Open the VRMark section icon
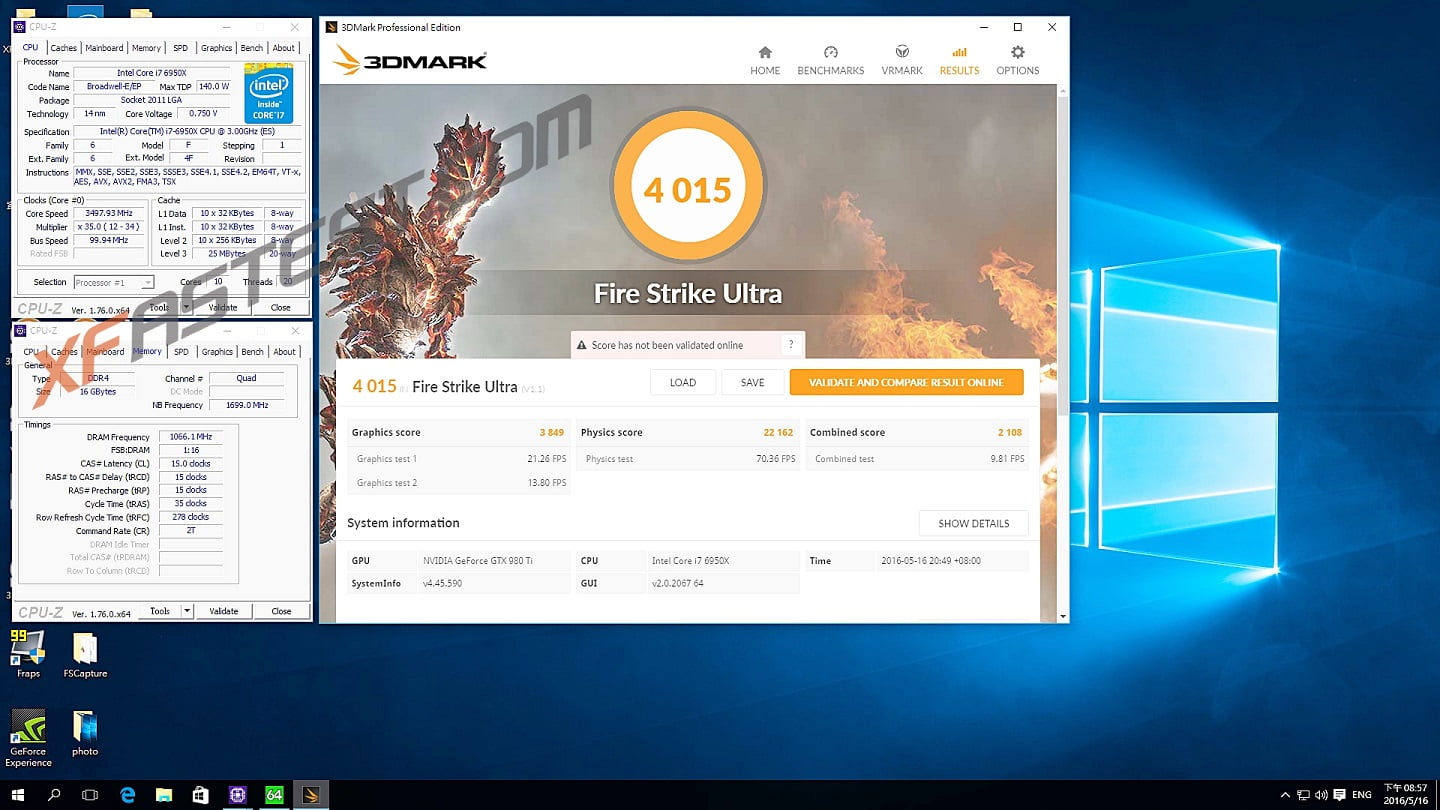The width and height of the screenshot is (1440, 810). pos(901,53)
